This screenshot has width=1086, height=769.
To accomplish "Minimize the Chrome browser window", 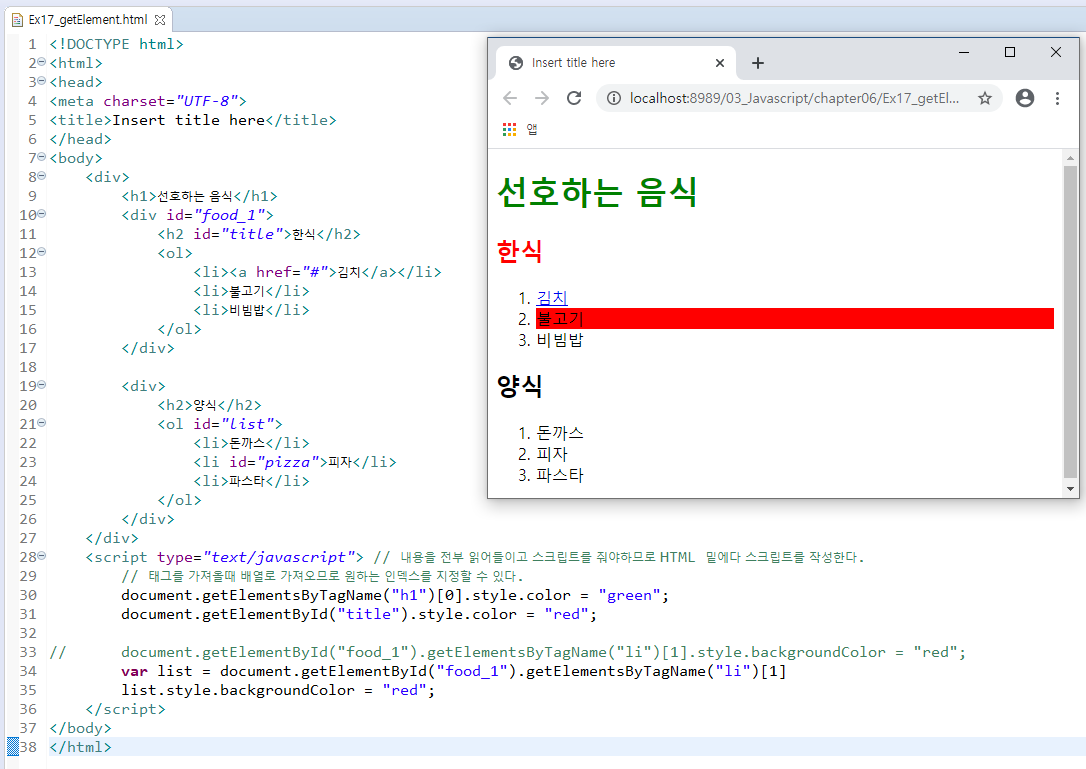I will pyautogui.click(x=963, y=52).
